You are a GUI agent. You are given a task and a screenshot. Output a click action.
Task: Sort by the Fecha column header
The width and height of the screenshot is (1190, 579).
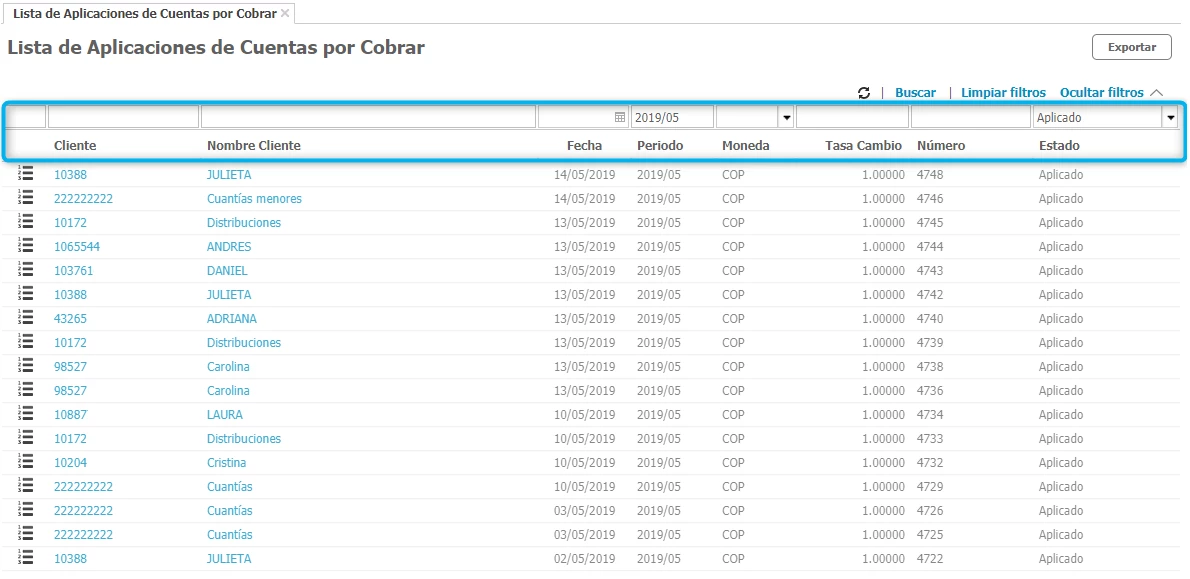coord(584,146)
